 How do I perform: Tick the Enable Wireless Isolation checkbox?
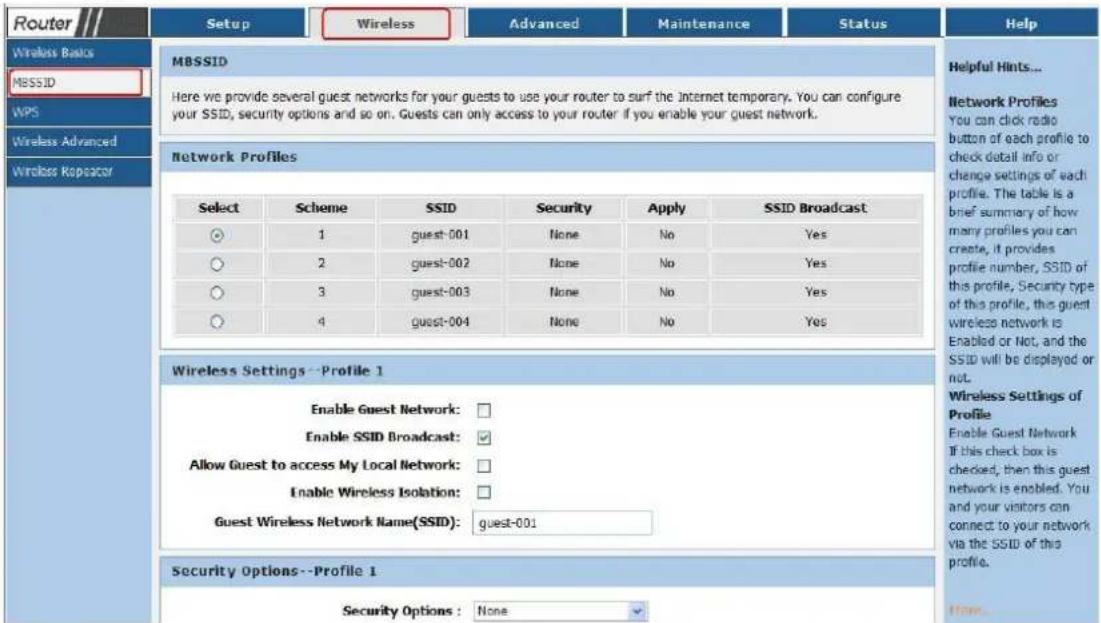[x=484, y=492]
